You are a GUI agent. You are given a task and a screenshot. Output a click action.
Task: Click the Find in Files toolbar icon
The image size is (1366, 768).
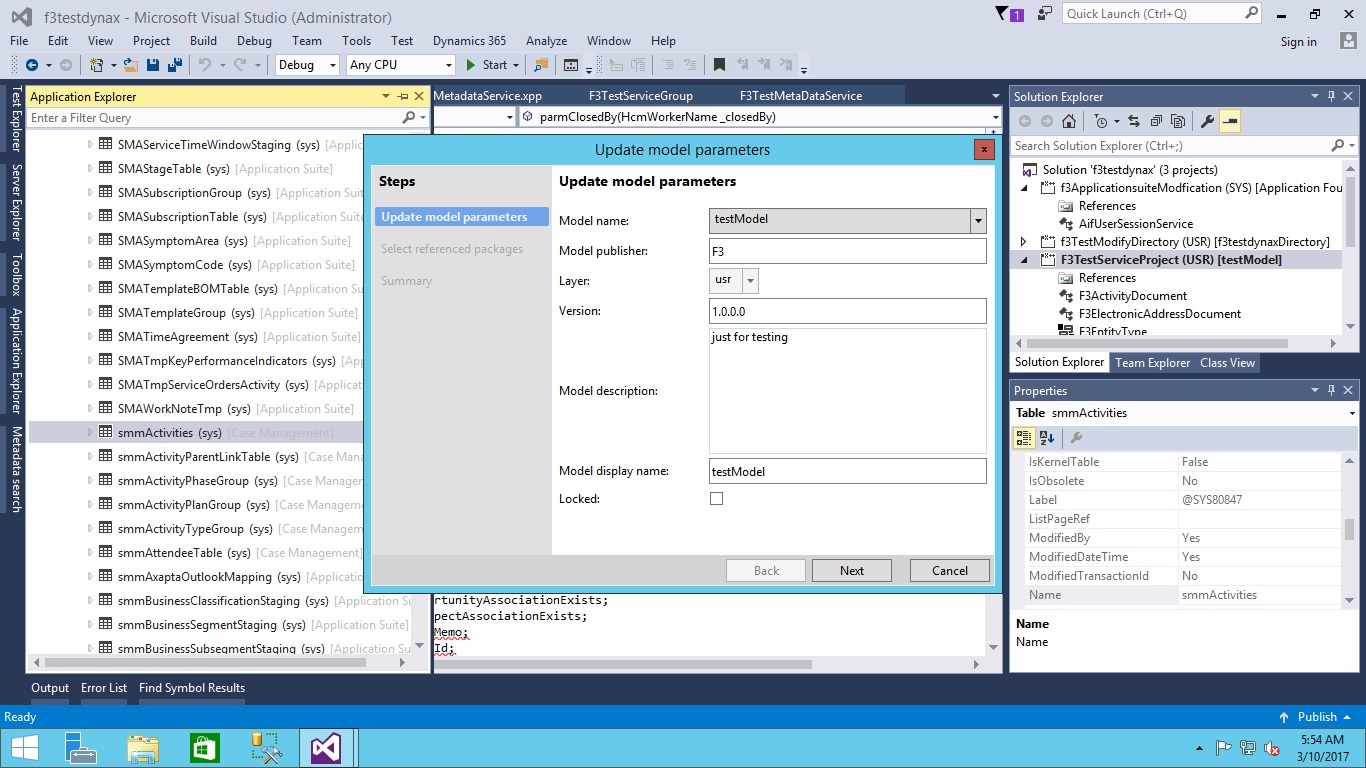tap(541, 65)
